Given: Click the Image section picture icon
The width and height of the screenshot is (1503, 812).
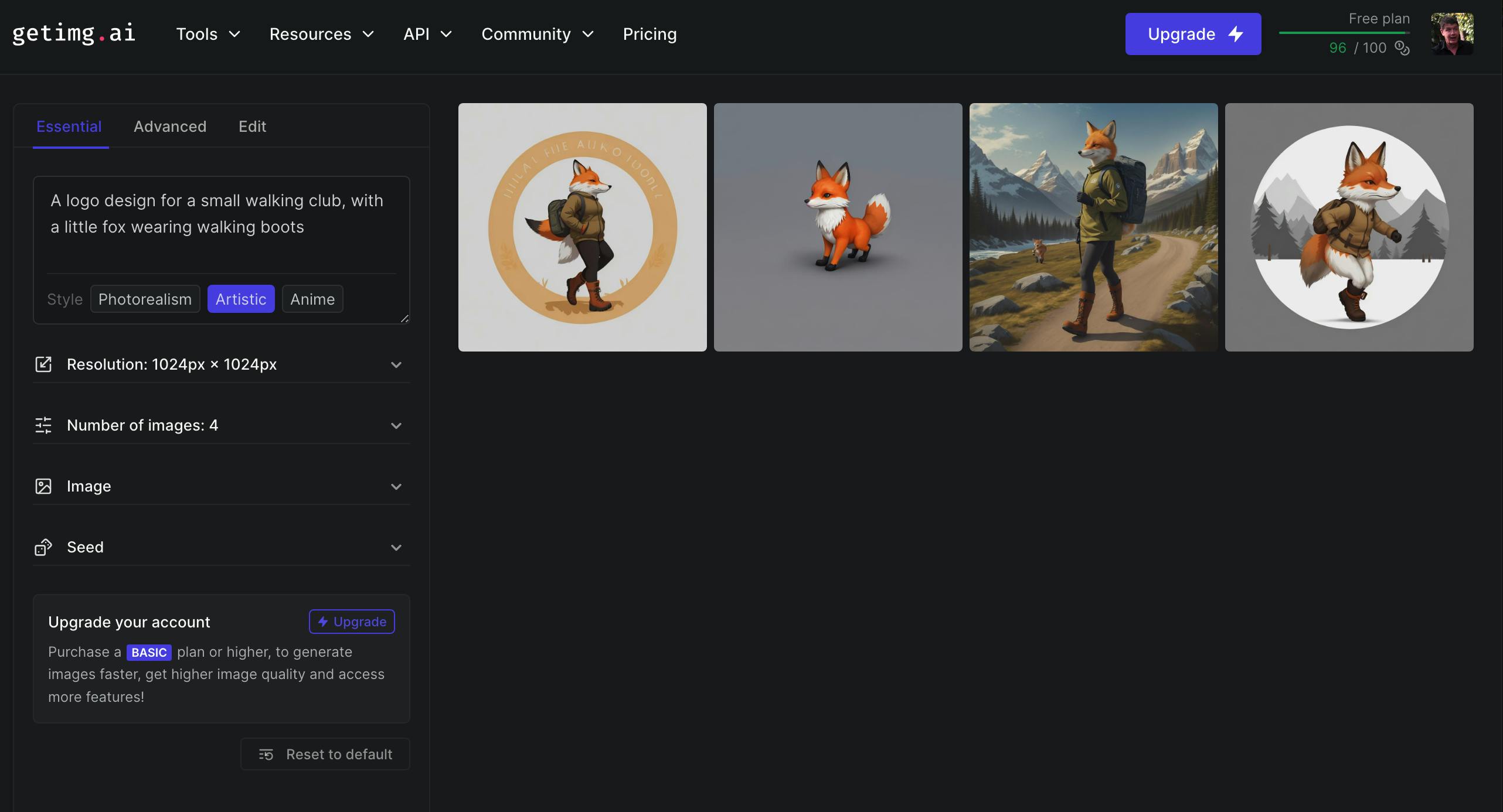Looking at the screenshot, I should [43, 486].
